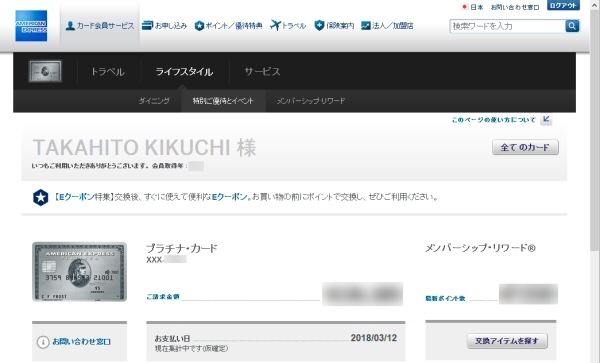
Task: Click the ログアウト button
Action: coord(563,5)
